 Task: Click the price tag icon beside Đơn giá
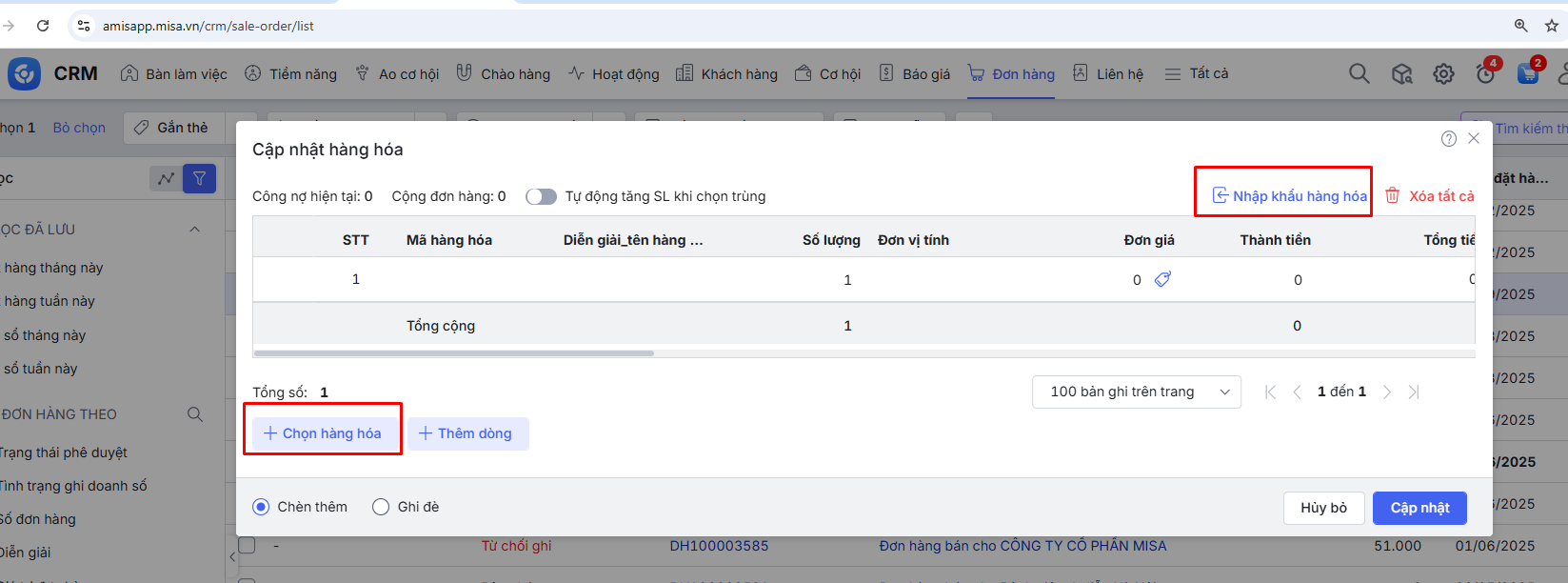point(1162,279)
